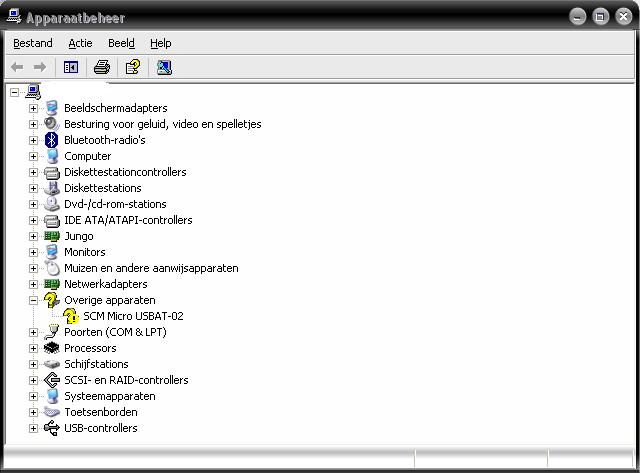This screenshot has height=473, width=640.
Task: Click the yellow question mark Overige apparaten icon
Action: click(x=52, y=300)
